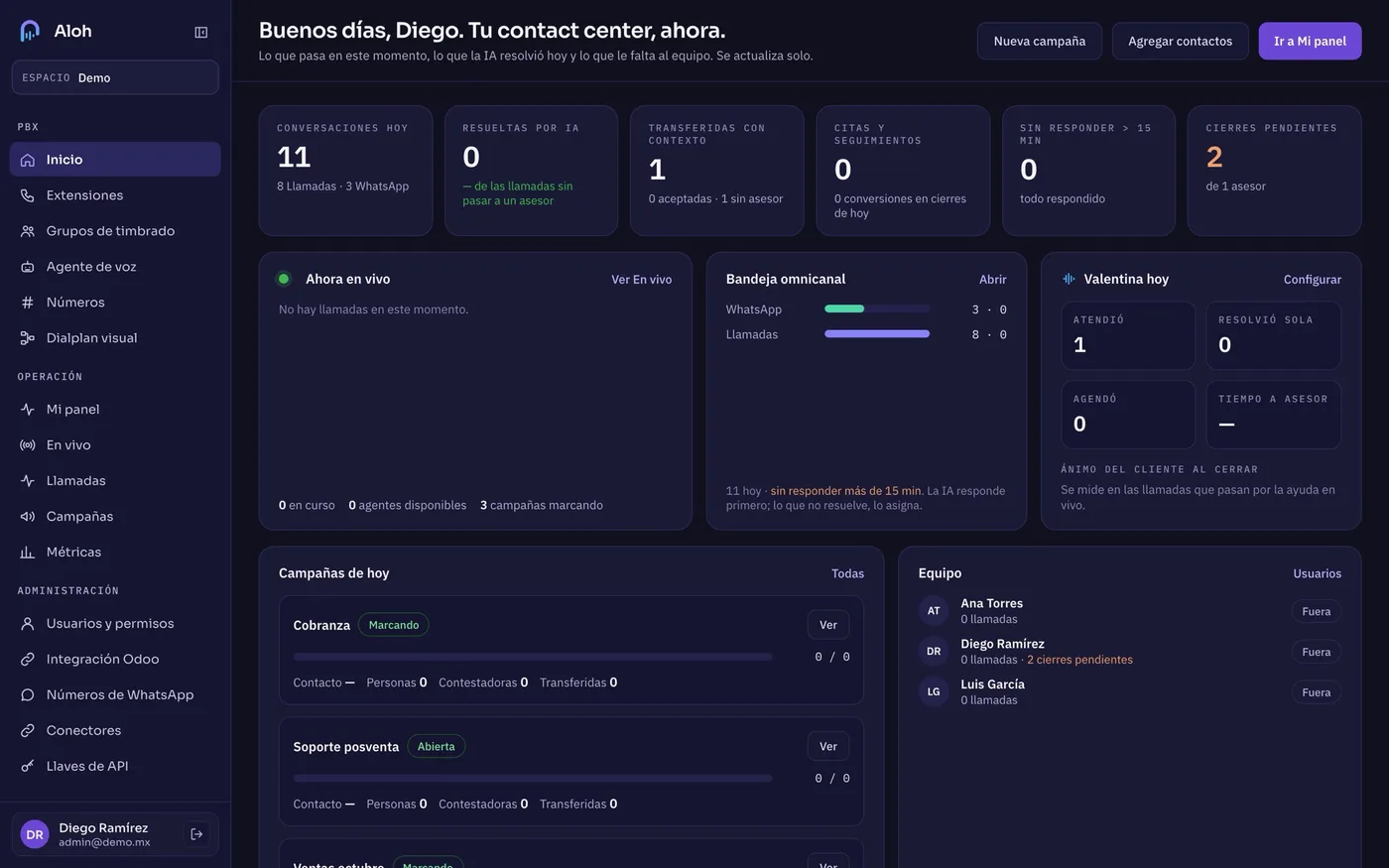Click the Inicio home icon
1389x868 pixels.
(x=28, y=160)
